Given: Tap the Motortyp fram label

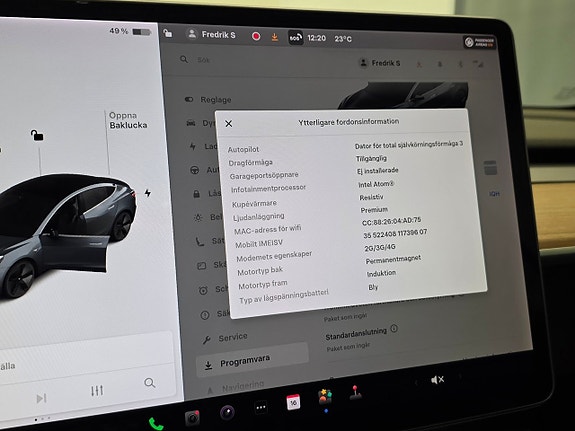Looking at the screenshot, I should (263, 285).
